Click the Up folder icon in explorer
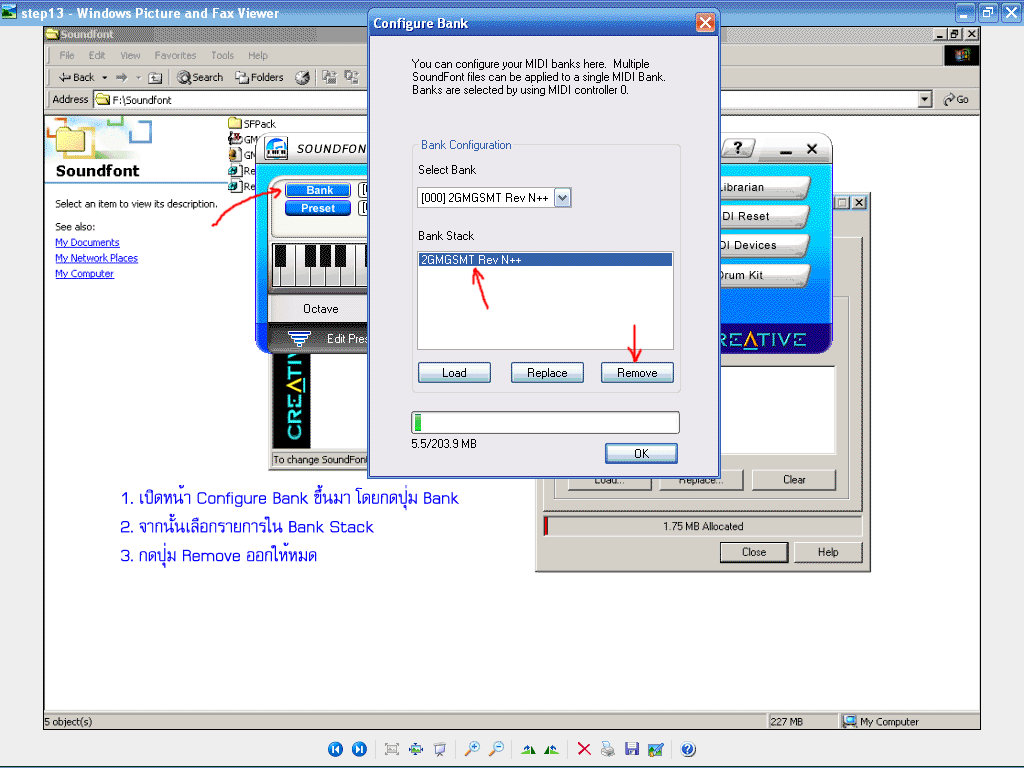1024x768 pixels. point(155,78)
